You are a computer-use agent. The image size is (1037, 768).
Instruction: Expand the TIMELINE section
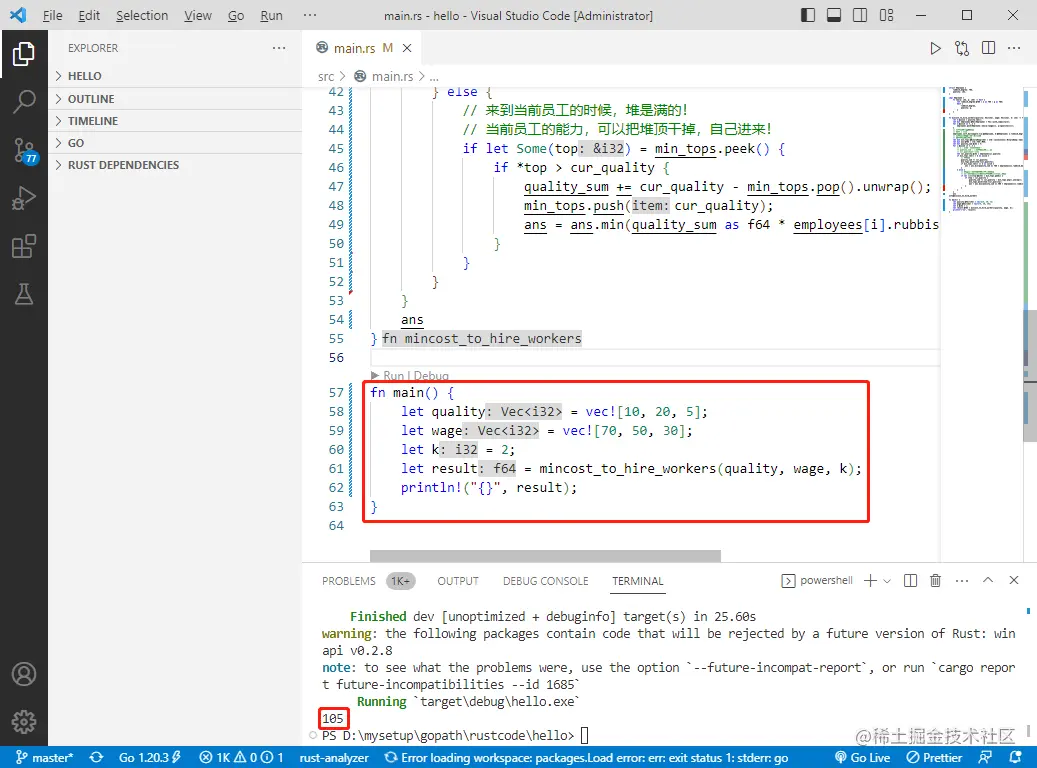click(175, 121)
